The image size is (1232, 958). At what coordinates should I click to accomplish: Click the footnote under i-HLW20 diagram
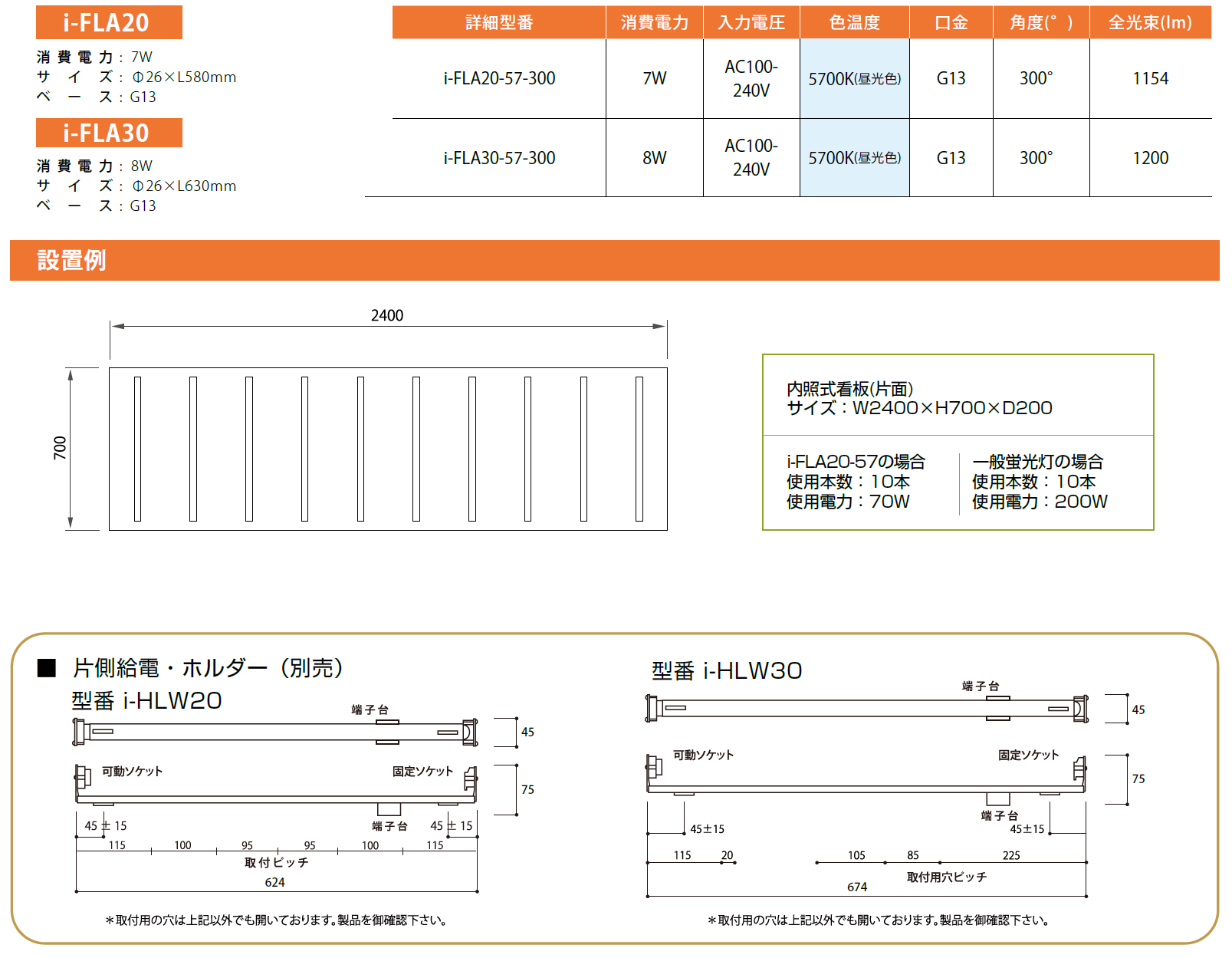pyautogui.click(x=277, y=920)
